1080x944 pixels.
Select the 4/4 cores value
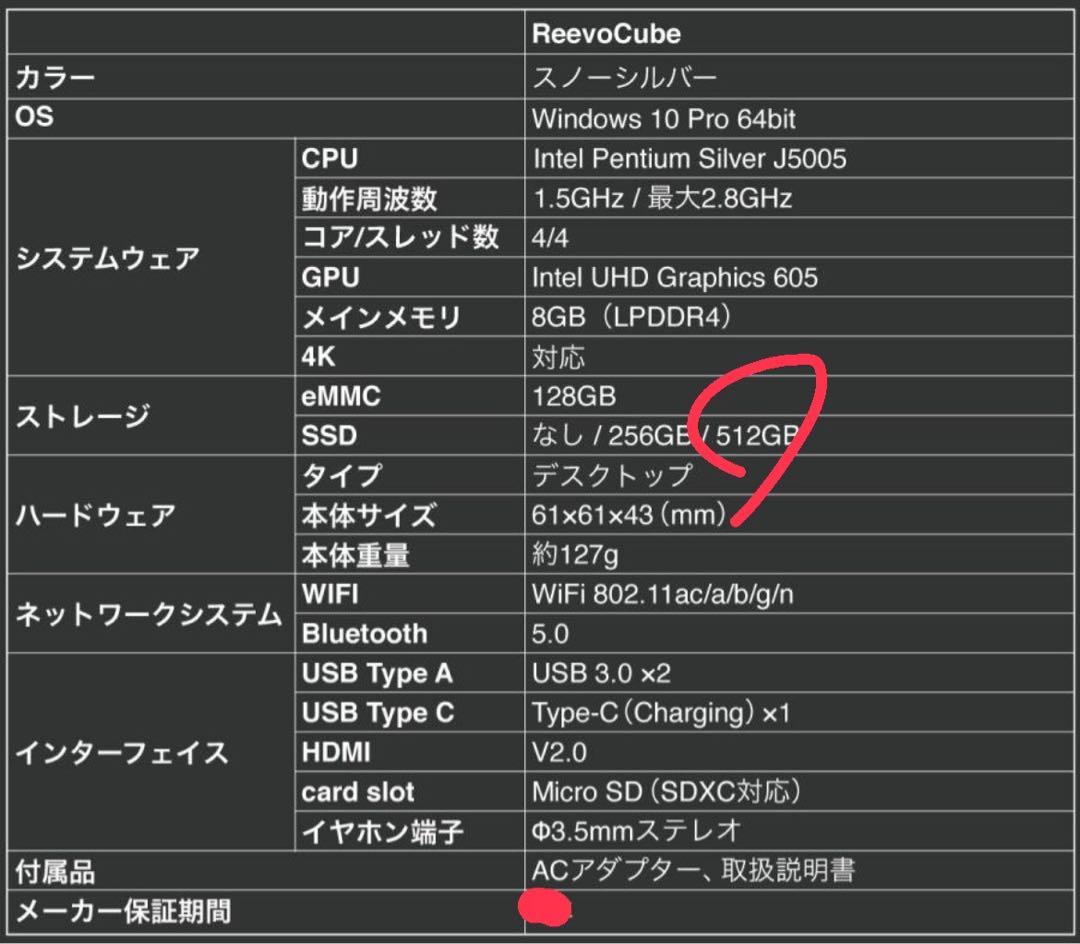(x=550, y=238)
